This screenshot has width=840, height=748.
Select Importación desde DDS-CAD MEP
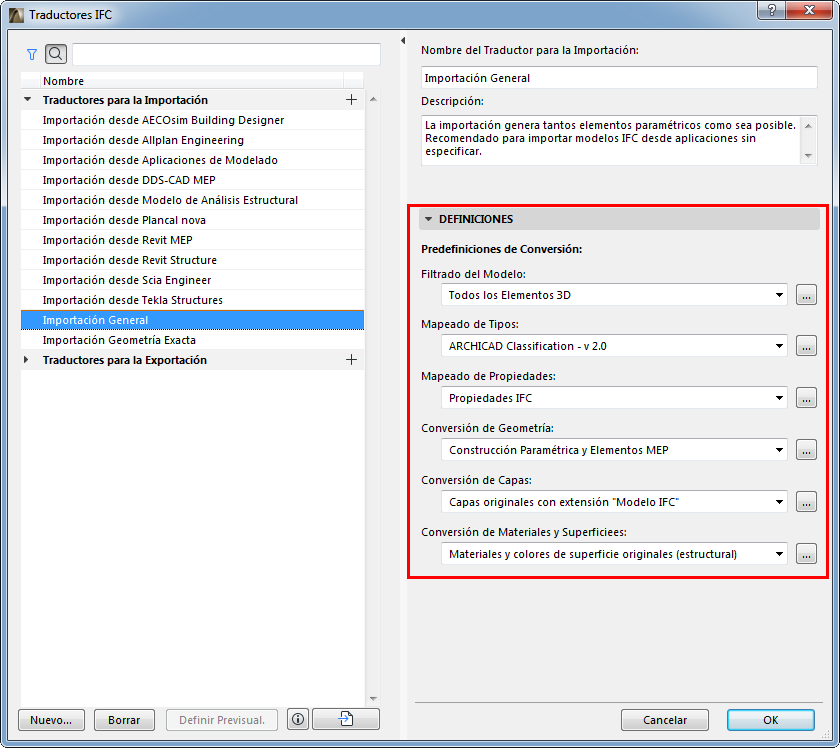pos(192,180)
